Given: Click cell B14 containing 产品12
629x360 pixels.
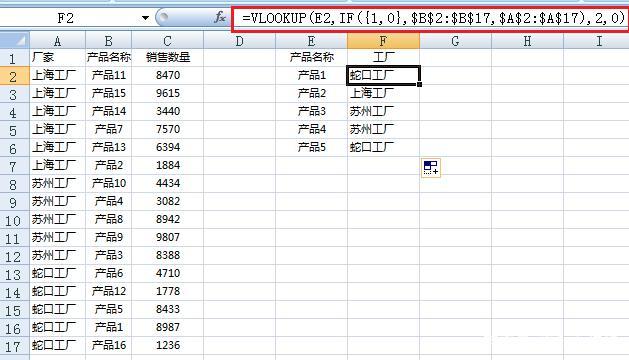Looking at the screenshot, I should [108, 291].
